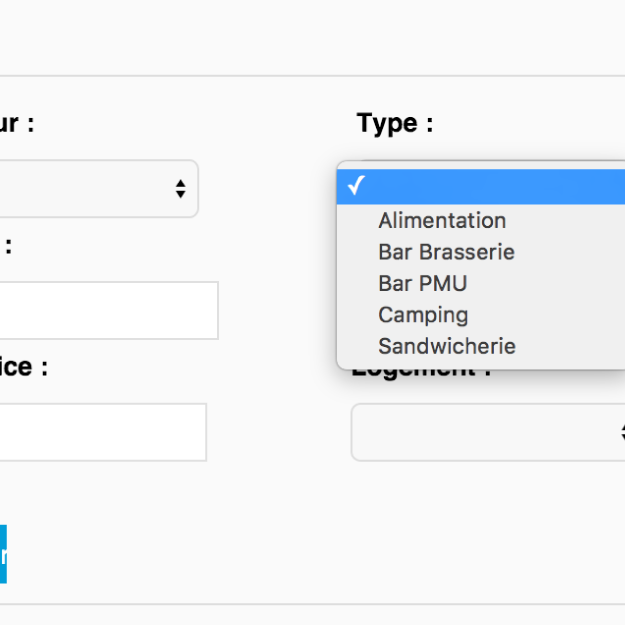Image resolution: width=625 pixels, height=625 pixels.
Task: Click the up-down arrows on the left dropdown
Action: coord(180,189)
